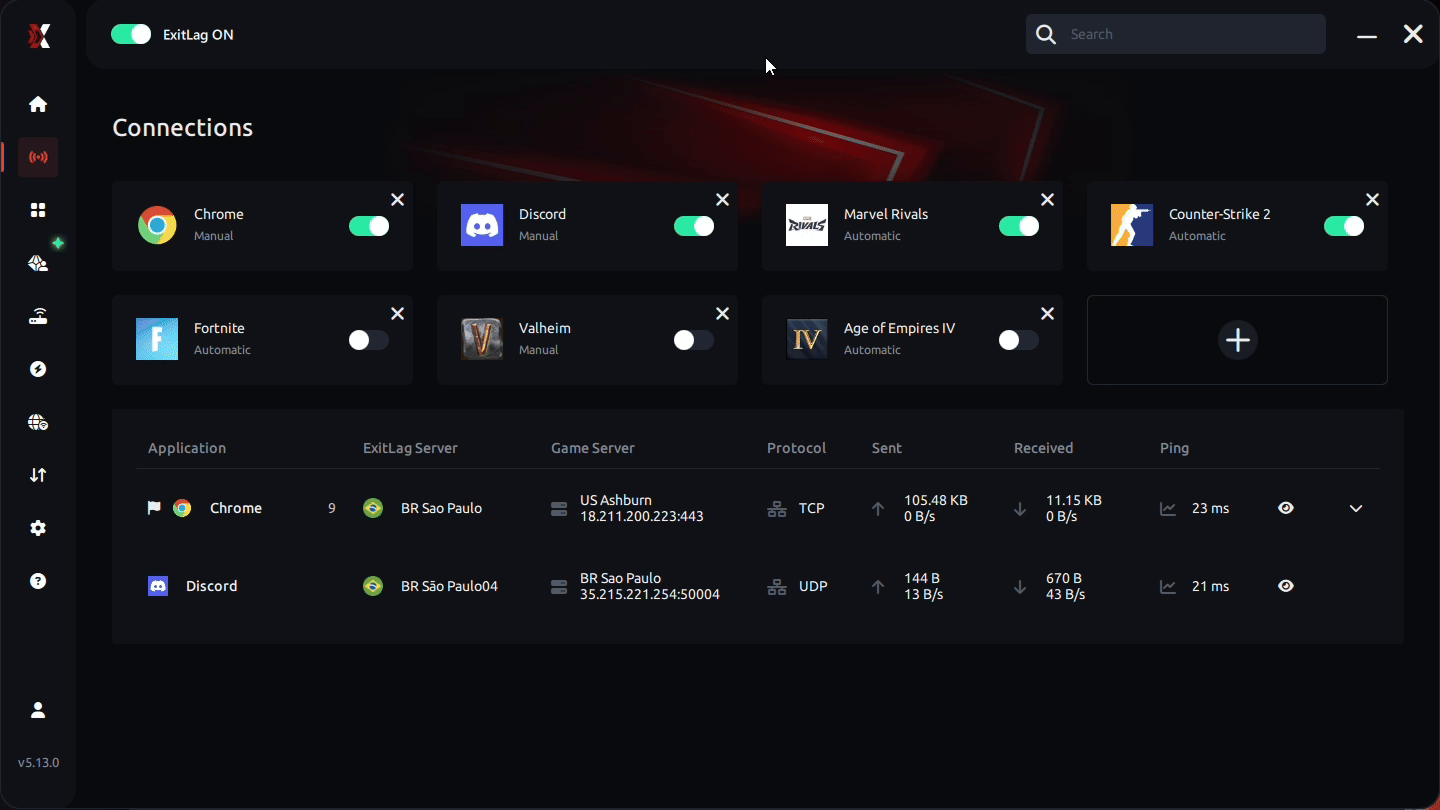Add a new connection with the plus button
1440x810 pixels.
(1237, 340)
